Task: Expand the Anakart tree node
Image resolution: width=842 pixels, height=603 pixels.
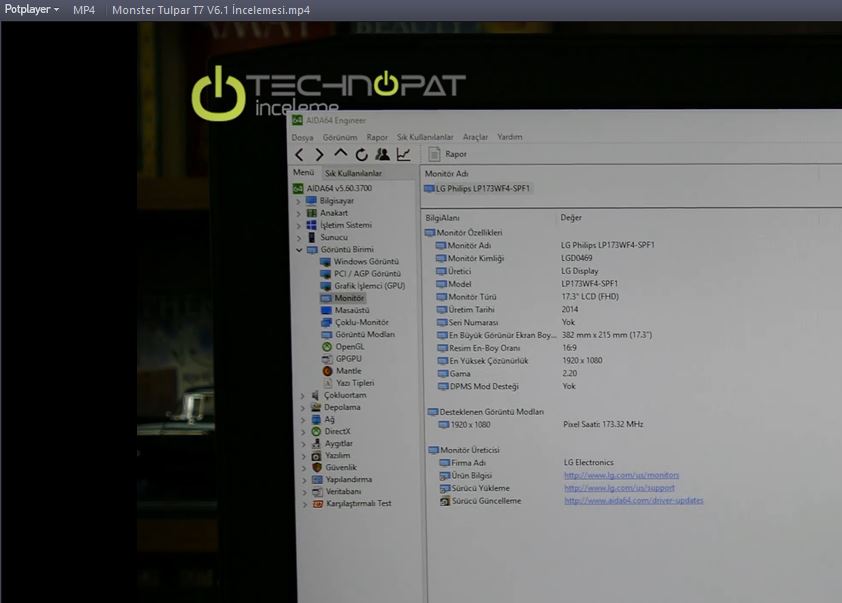Action: [299, 213]
